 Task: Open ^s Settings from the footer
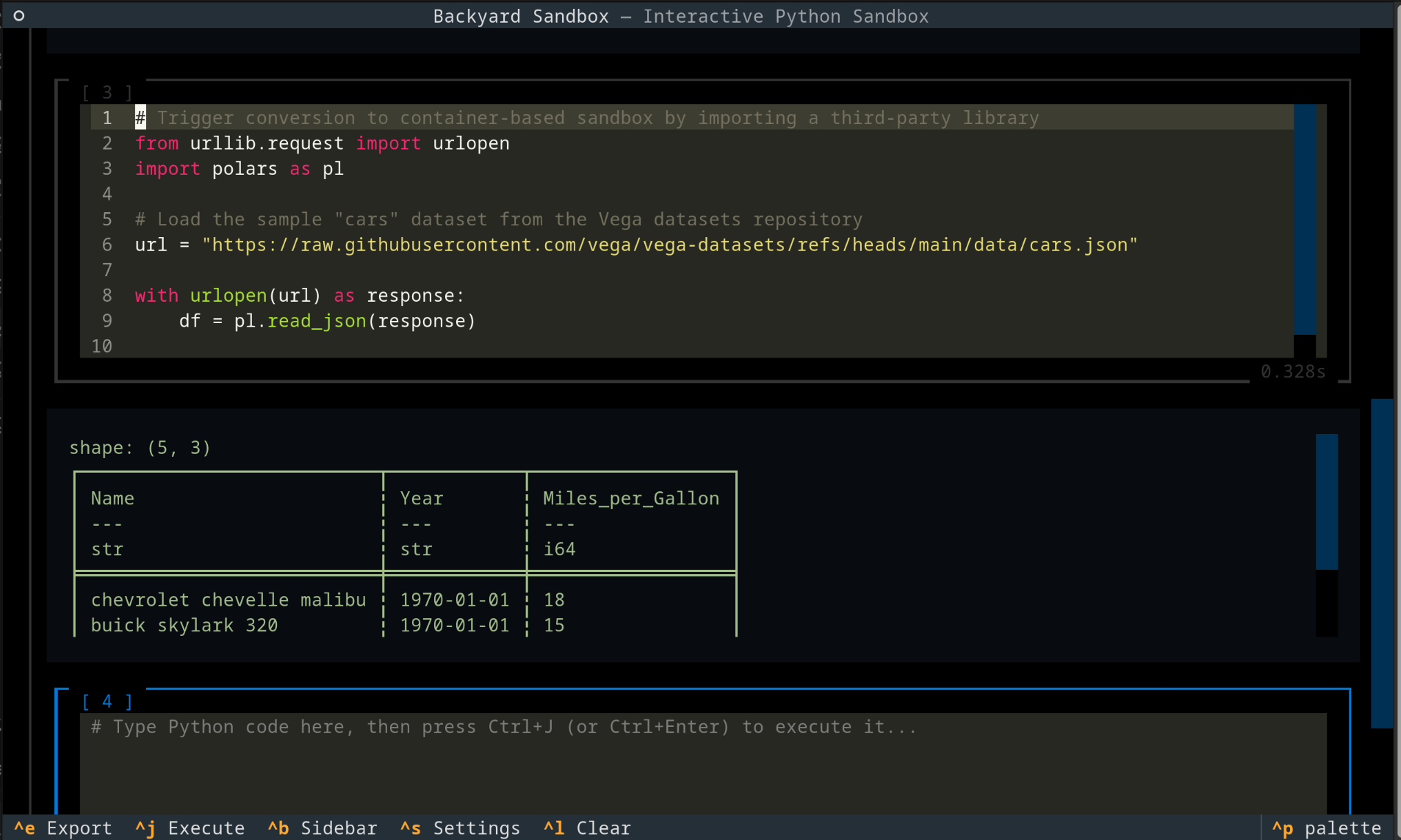pos(460,828)
